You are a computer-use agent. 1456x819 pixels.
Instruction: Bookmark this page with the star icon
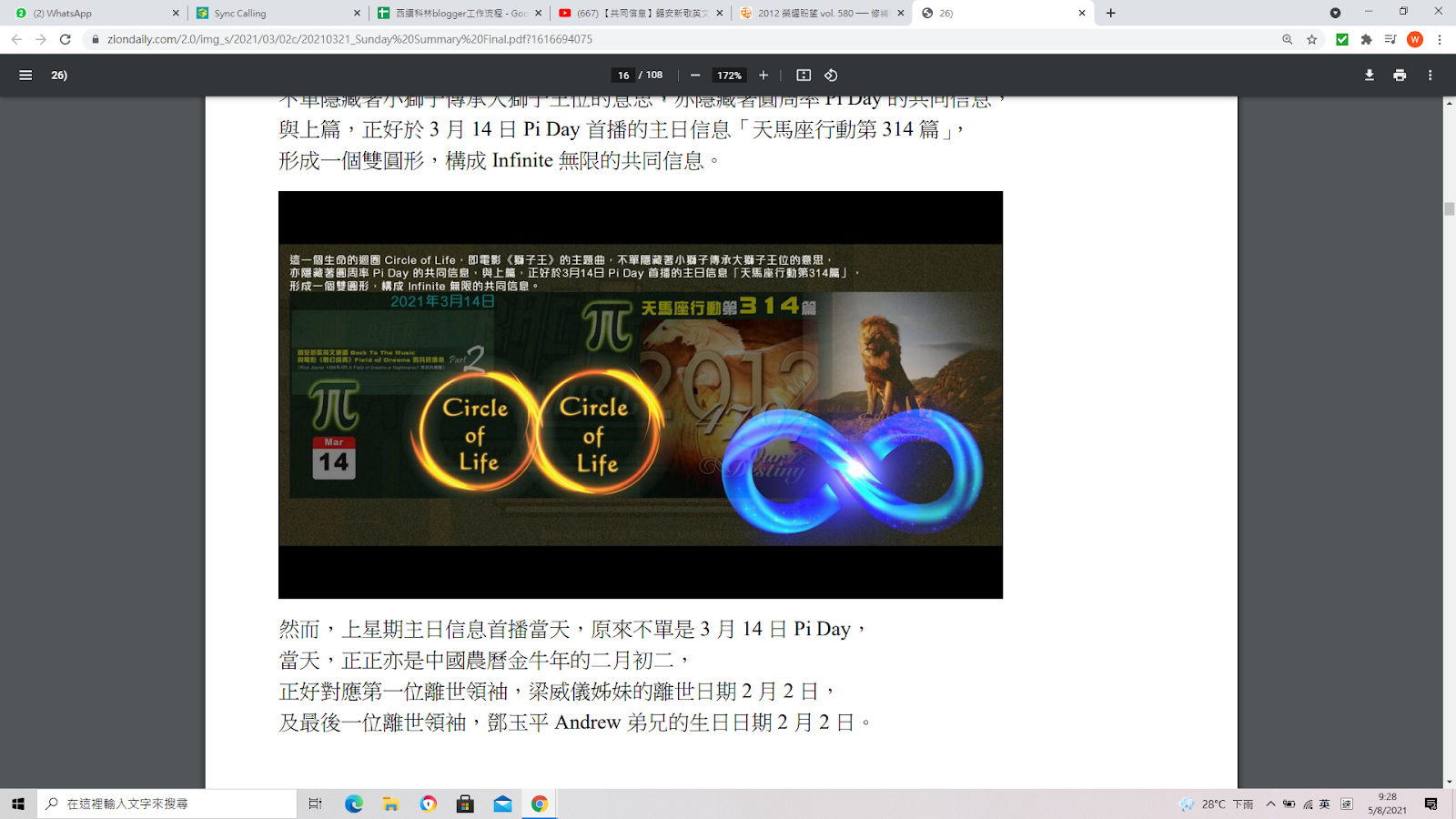pyautogui.click(x=1311, y=39)
